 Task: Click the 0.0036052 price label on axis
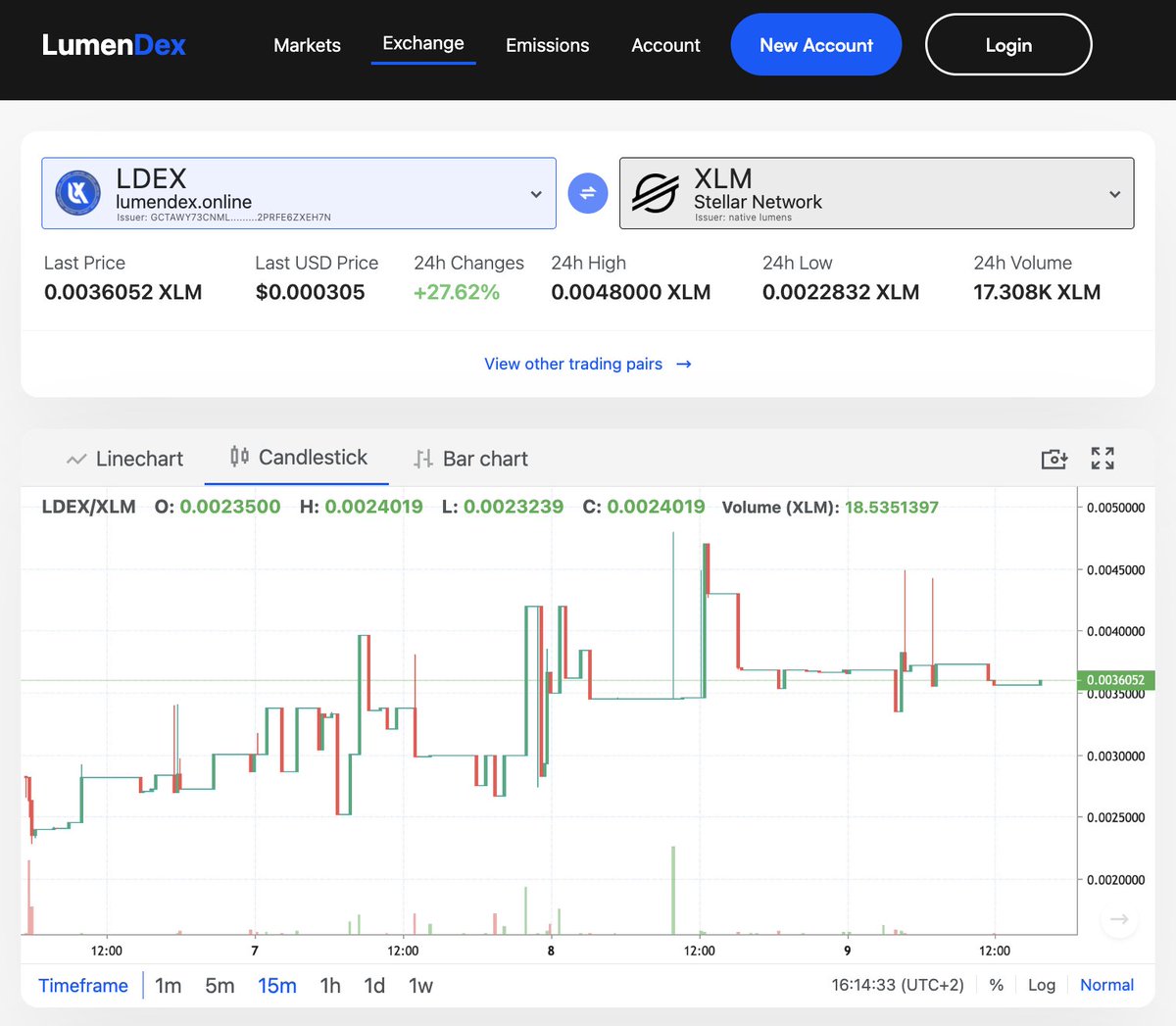(1115, 680)
